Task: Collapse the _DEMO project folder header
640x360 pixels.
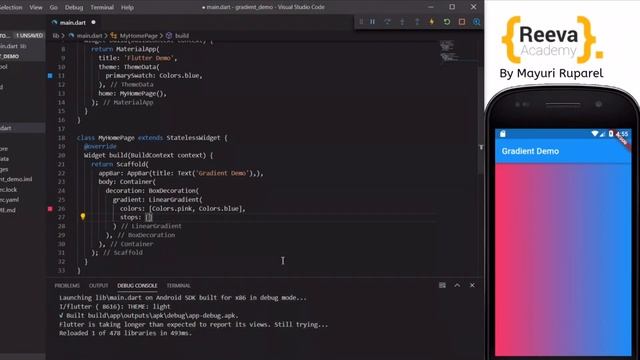Action: [22, 56]
